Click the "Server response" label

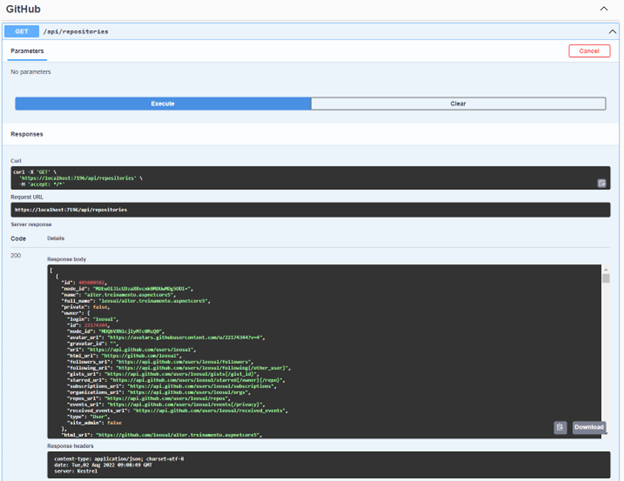[x=31, y=224]
